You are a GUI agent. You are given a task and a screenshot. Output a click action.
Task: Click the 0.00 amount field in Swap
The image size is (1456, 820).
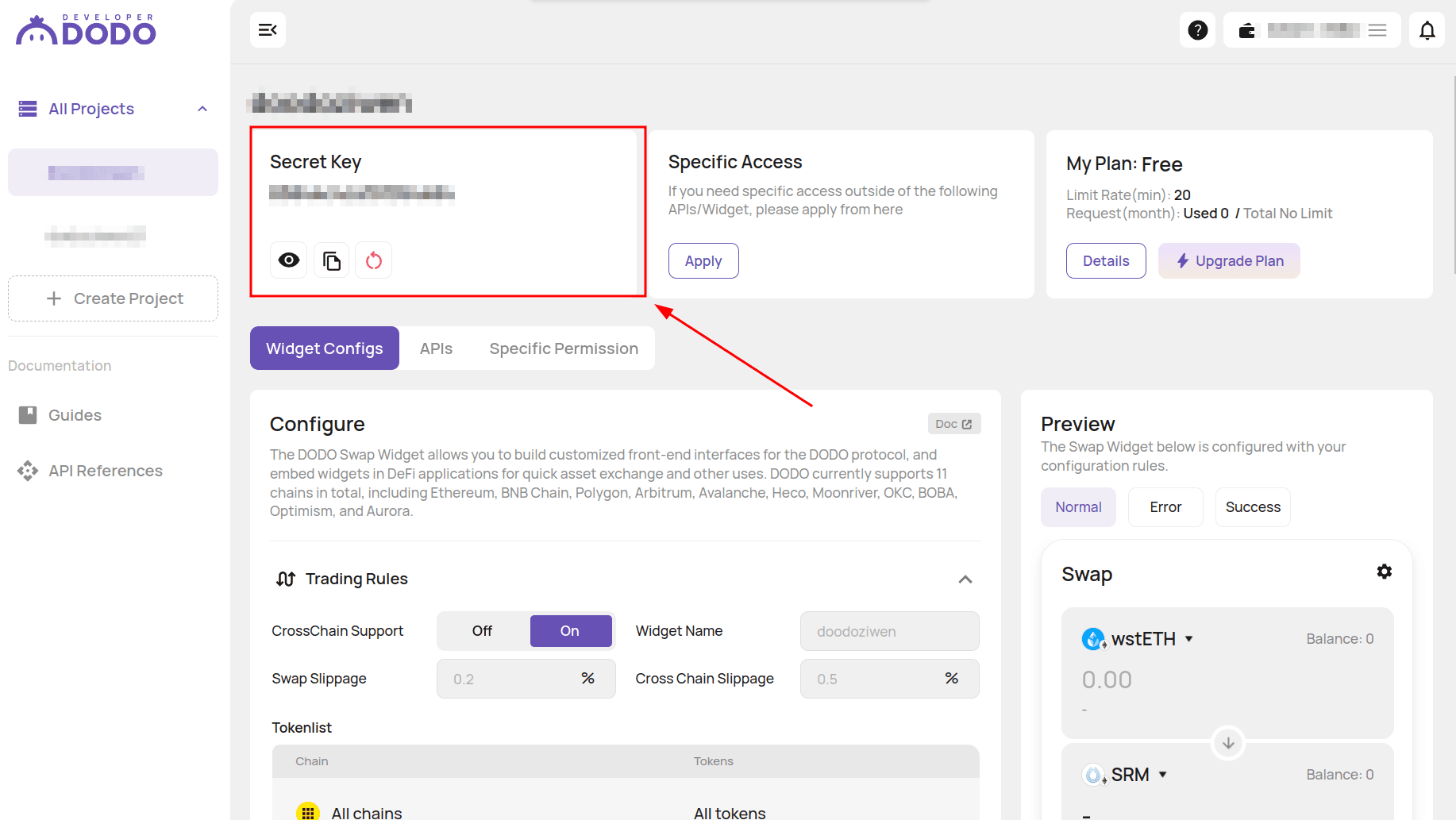click(x=1107, y=679)
